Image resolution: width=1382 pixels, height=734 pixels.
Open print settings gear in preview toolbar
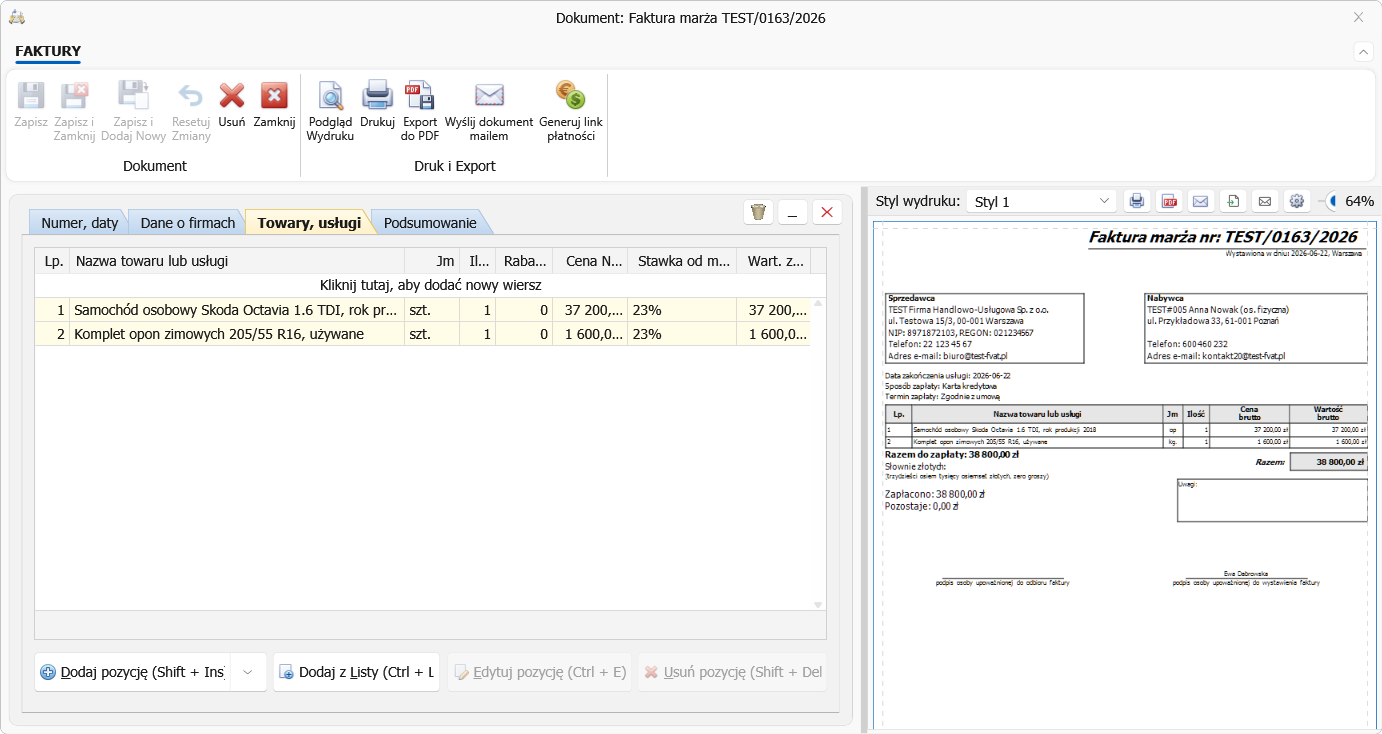pyautogui.click(x=1297, y=201)
